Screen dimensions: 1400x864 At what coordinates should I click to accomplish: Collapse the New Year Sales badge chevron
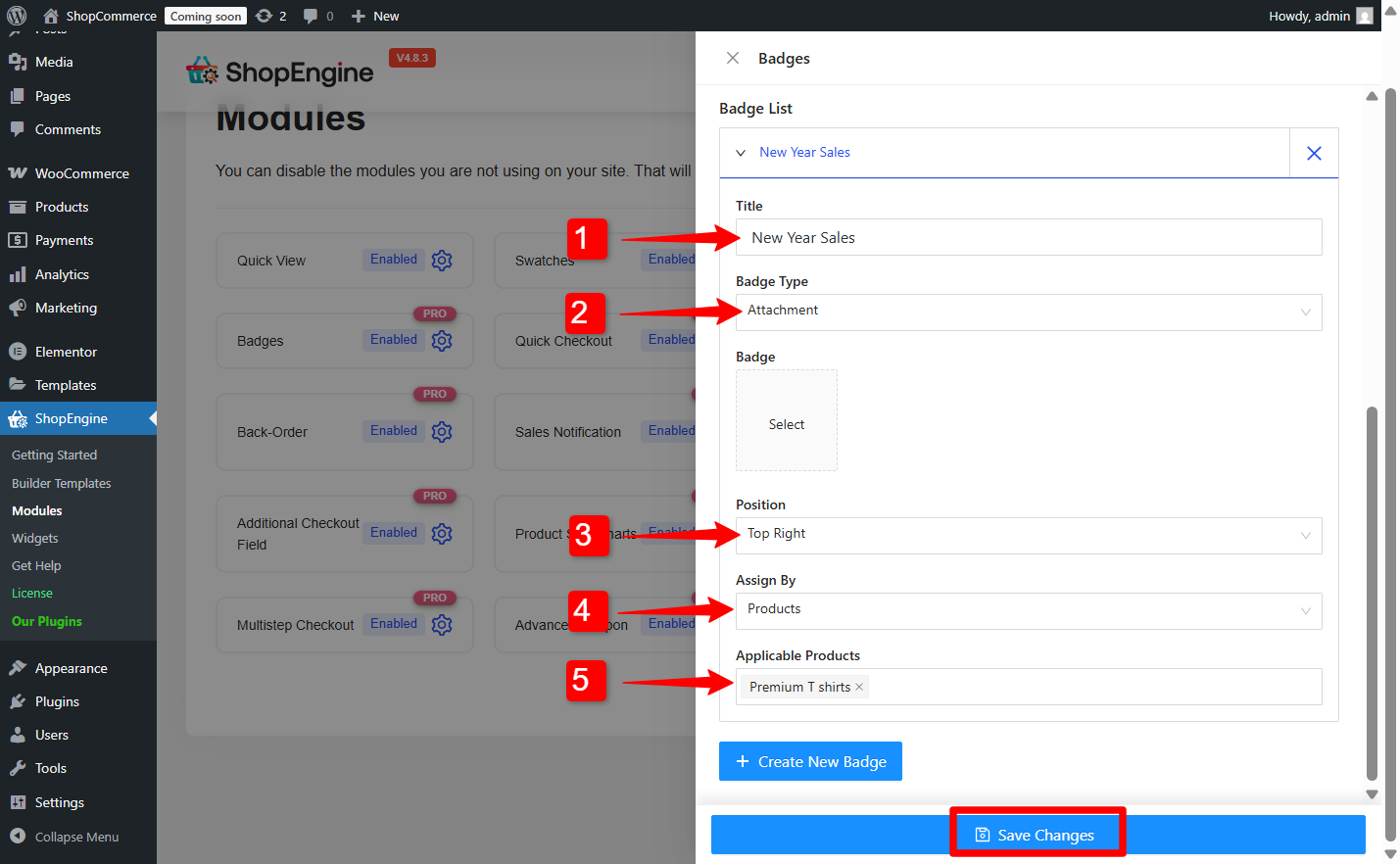point(741,153)
